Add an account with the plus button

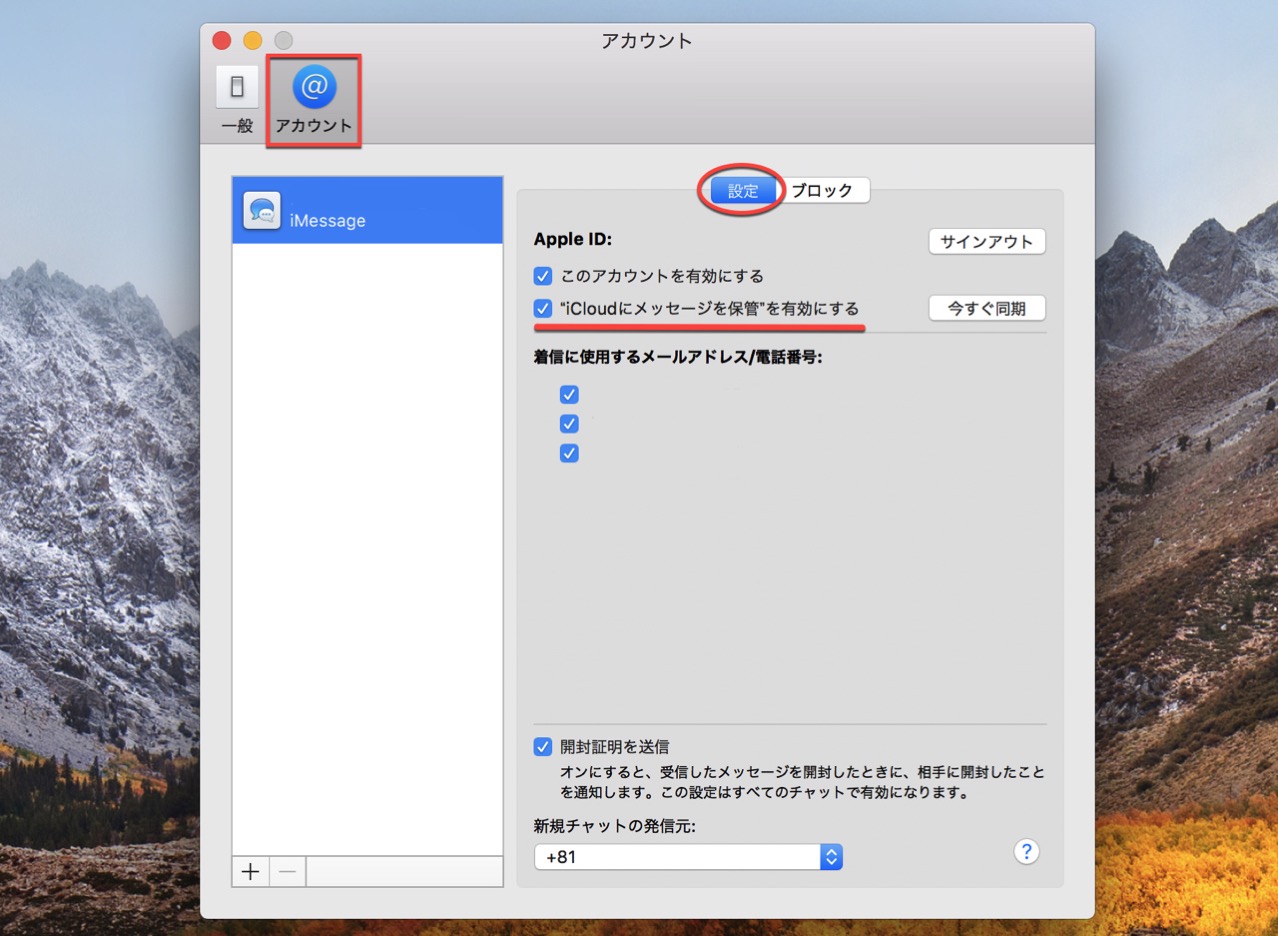250,872
